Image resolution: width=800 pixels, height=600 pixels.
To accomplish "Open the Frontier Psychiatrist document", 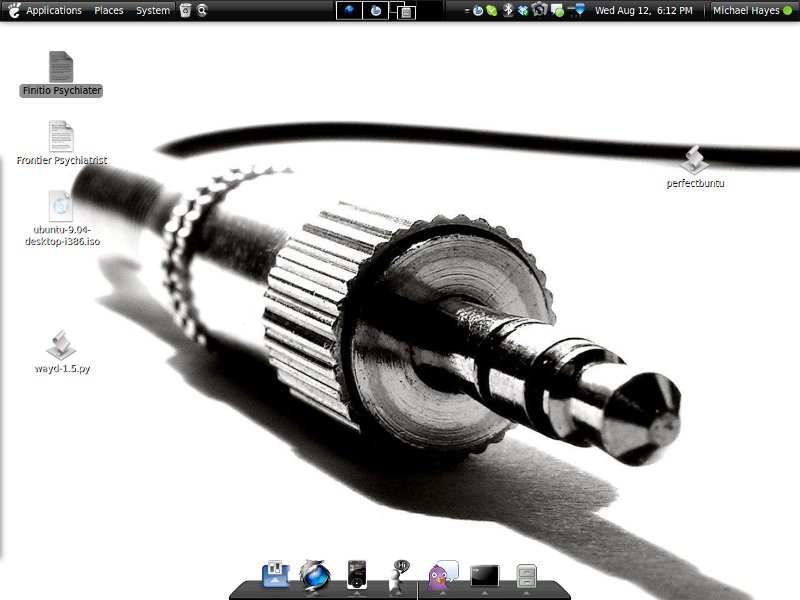I will pyautogui.click(x=61, y=137).
